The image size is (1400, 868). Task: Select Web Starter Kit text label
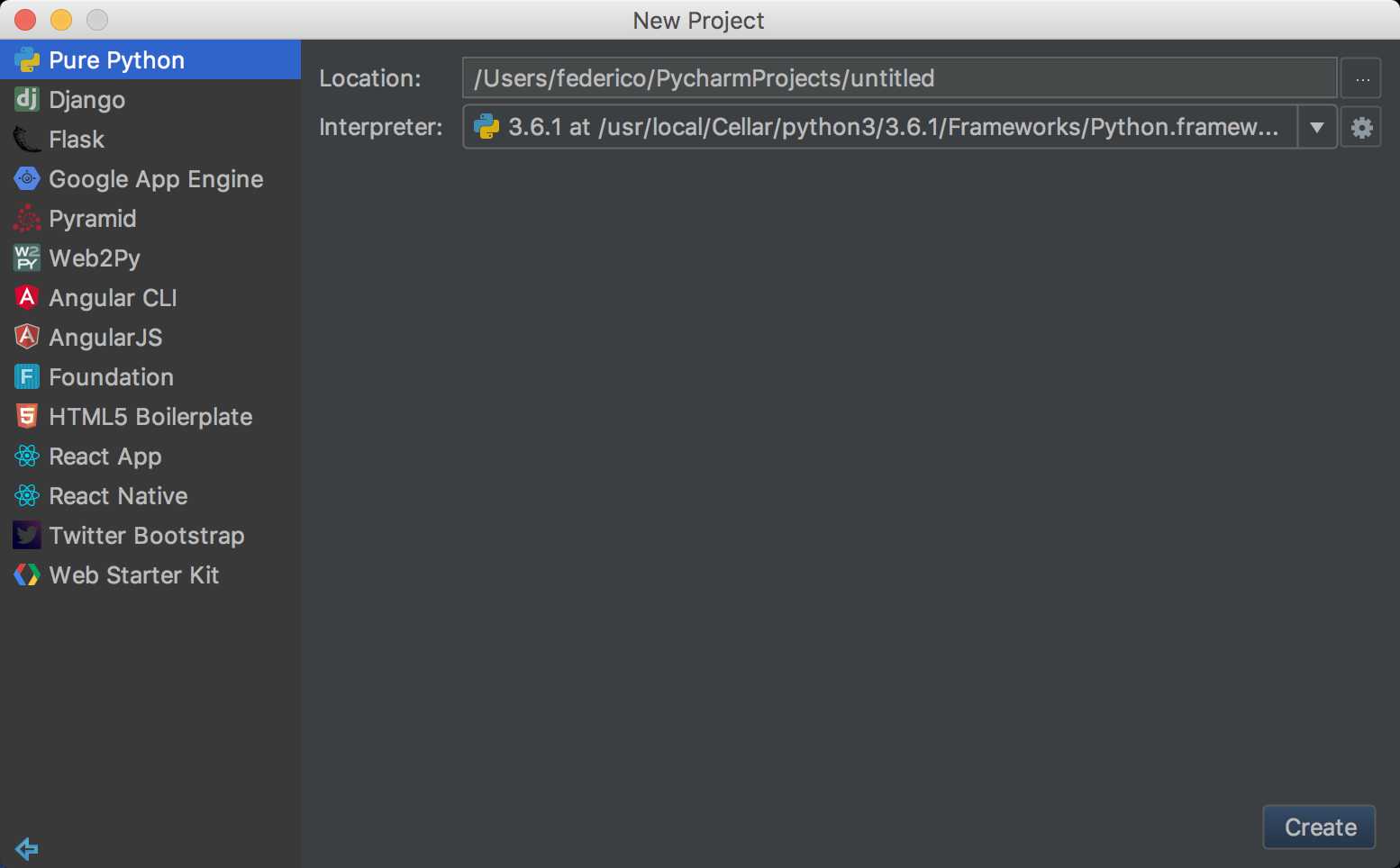coord(134,575)
